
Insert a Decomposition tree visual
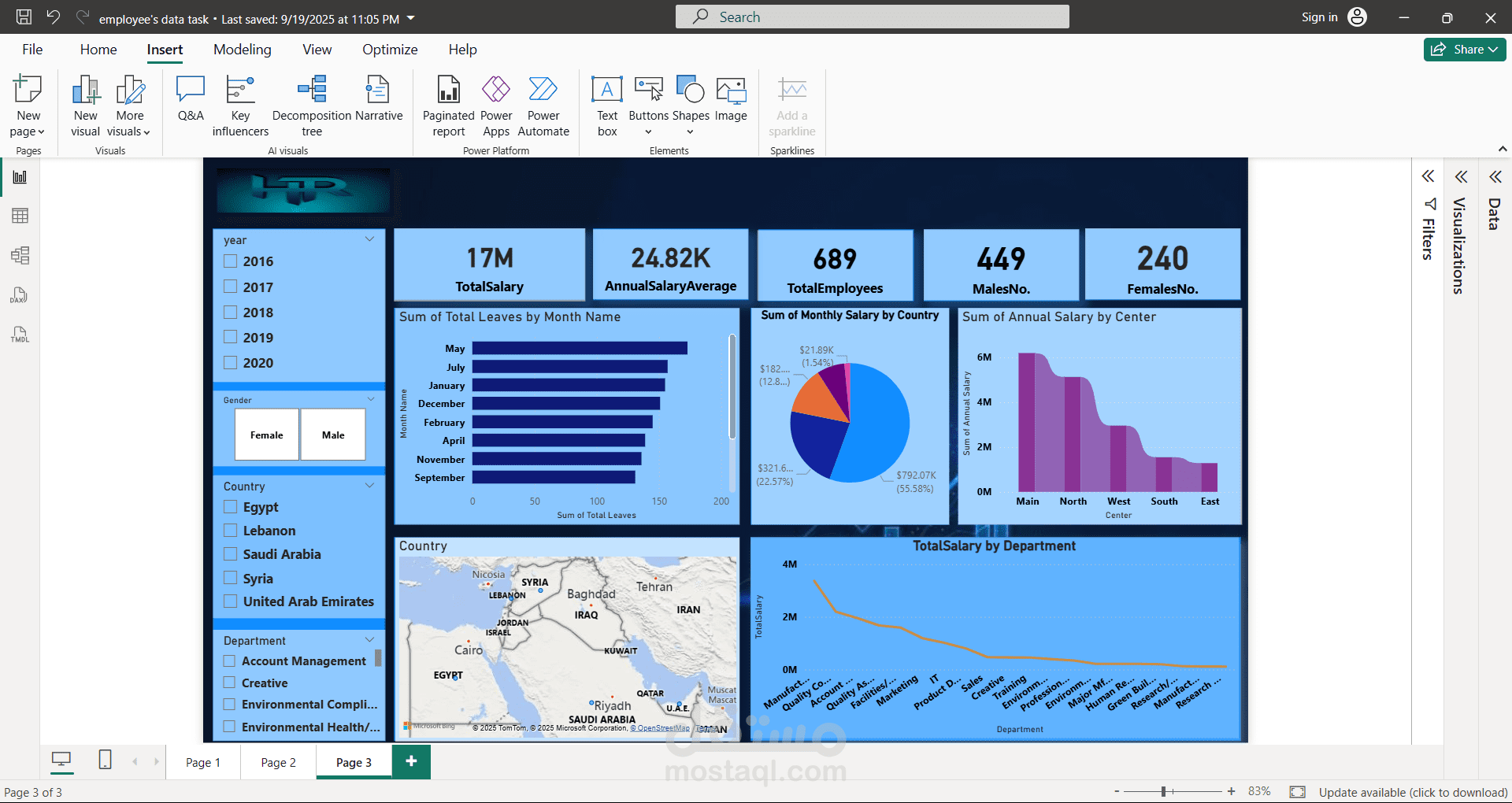312,106
